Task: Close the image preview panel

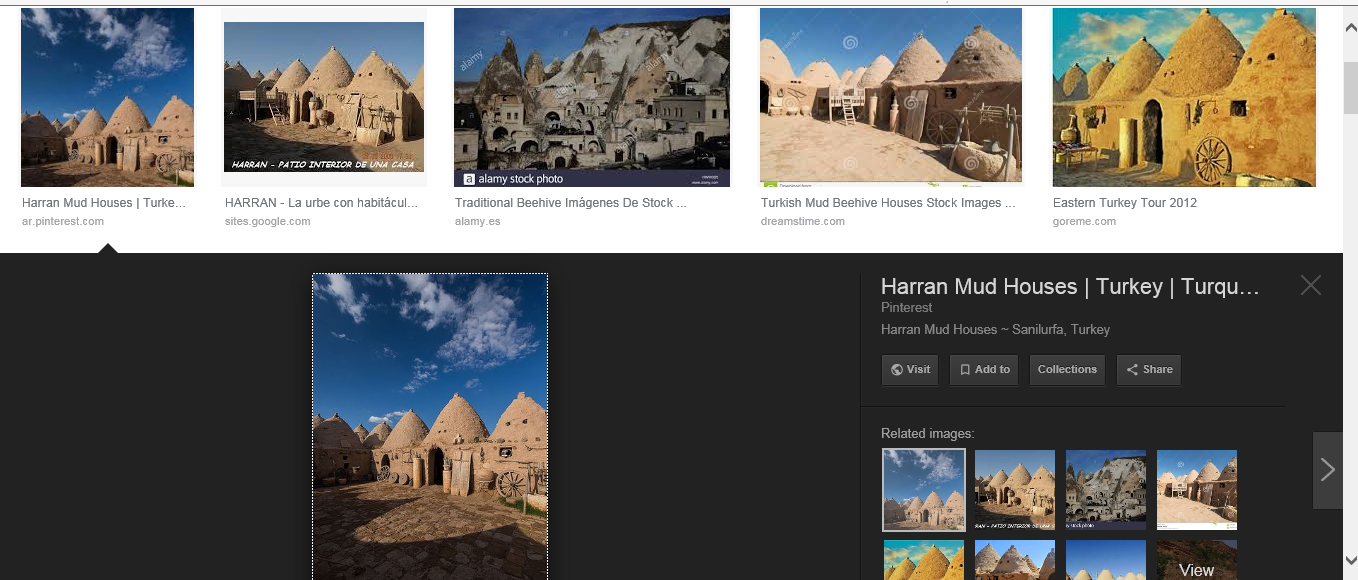Action: (1310, 285)
